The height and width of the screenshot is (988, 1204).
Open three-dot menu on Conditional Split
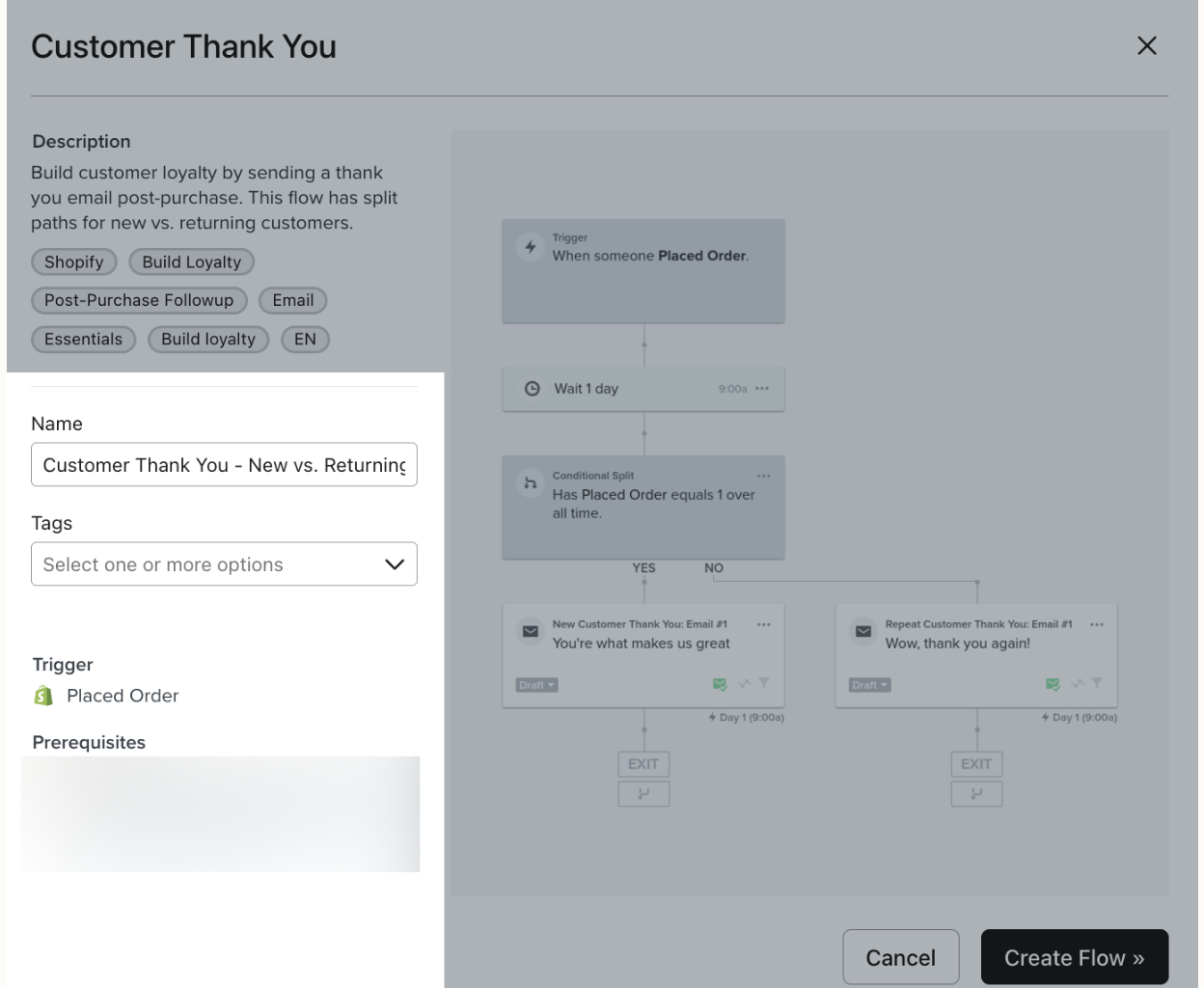tap(764, 476)
